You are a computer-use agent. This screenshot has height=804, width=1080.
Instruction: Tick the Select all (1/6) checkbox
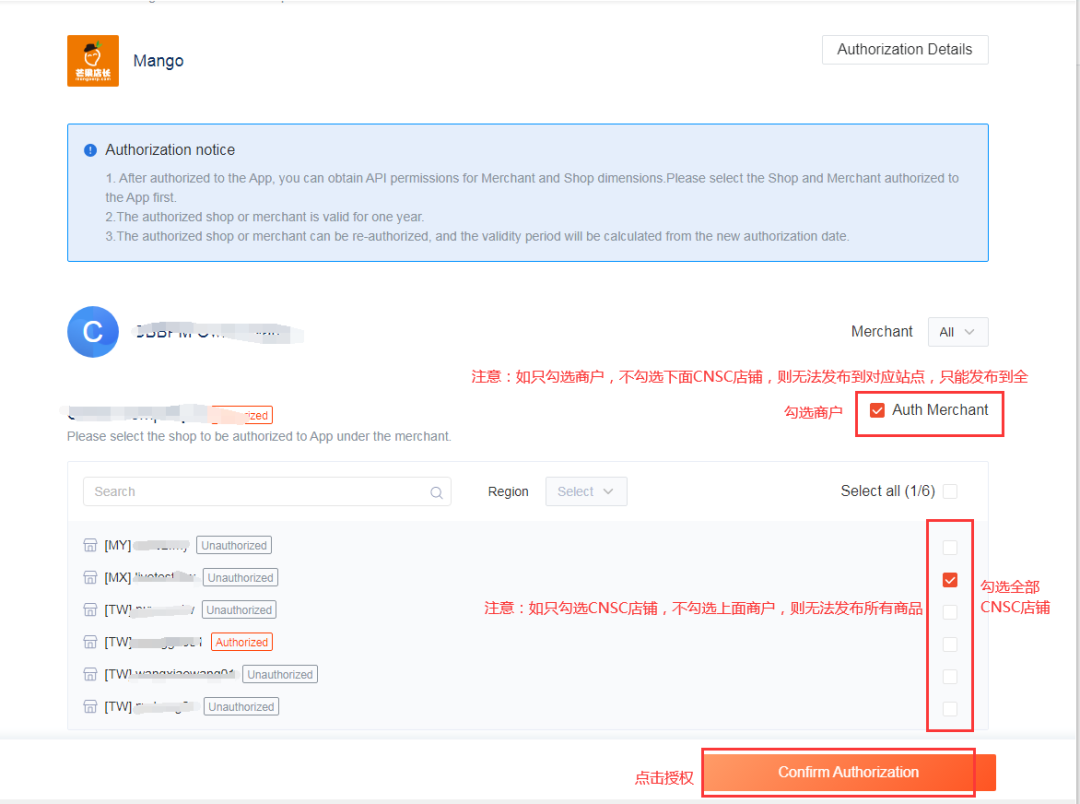point(950,491)
